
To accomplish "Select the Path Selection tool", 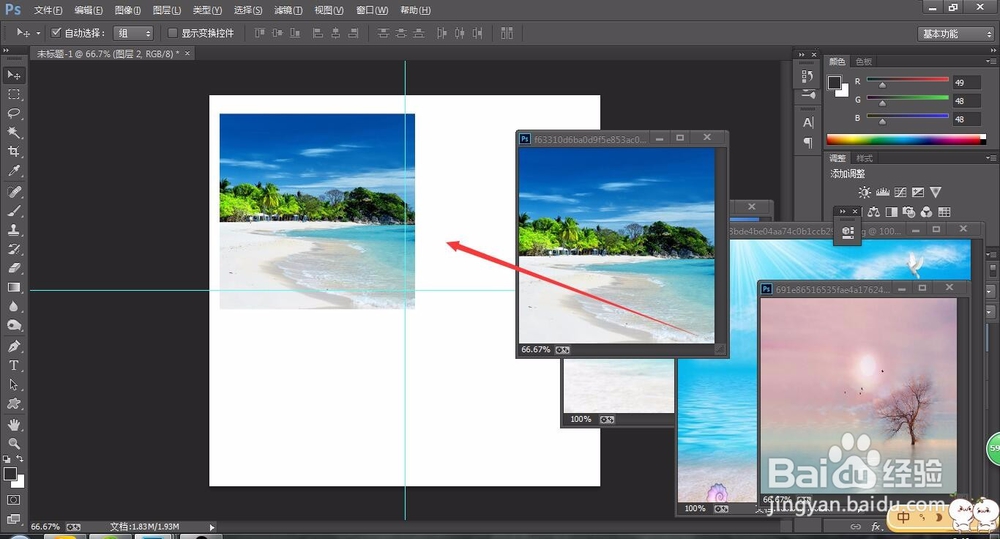I will (13, 385).
